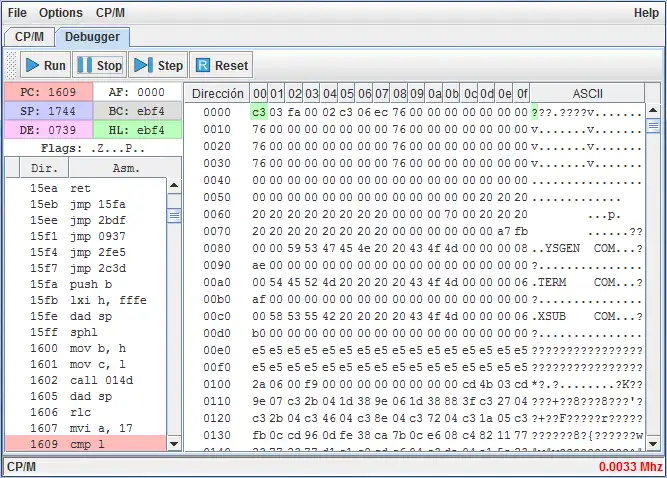This screenshot has height=478, width=667.
Task: Click the .TERM COM ASCII text
Action: pyautogui.click(x=587, y=282)
